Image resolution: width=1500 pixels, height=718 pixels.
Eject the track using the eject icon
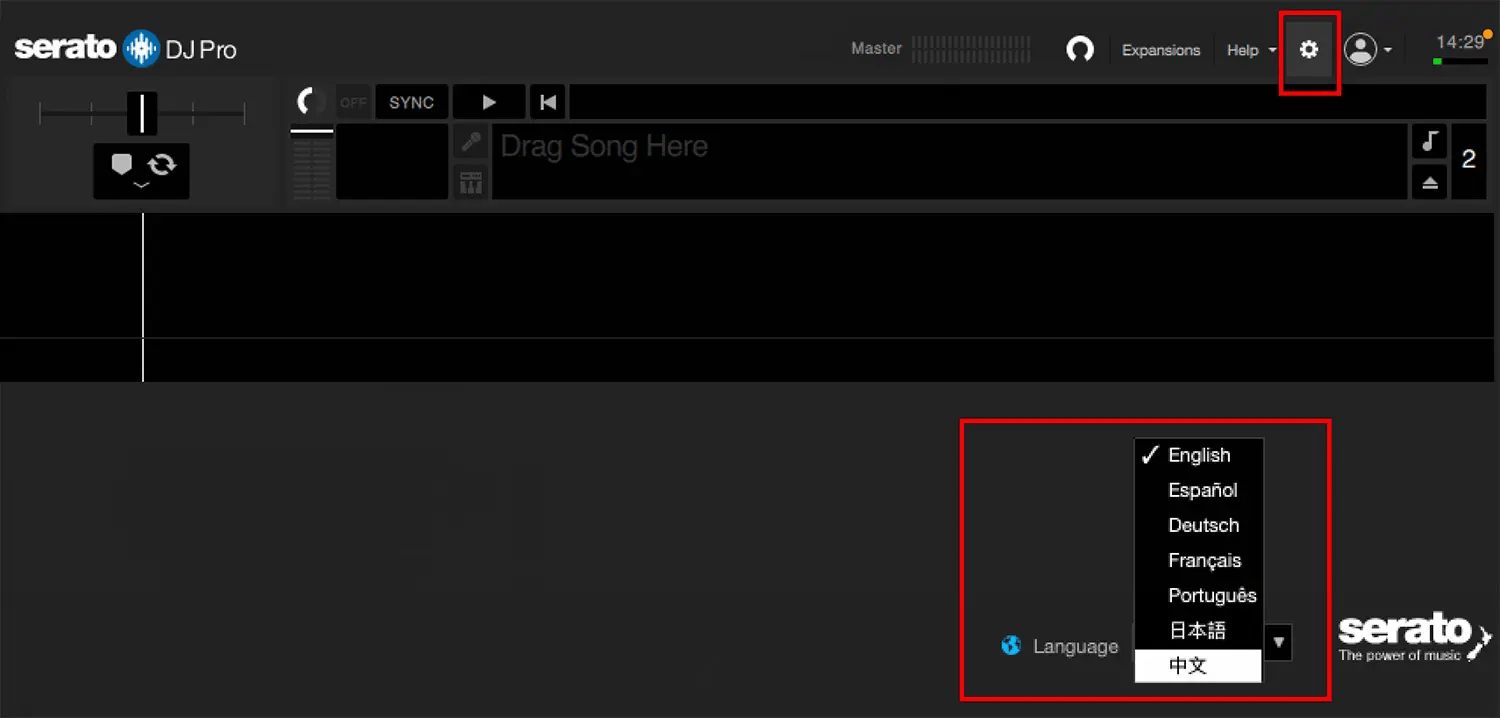coord(1428,182)
